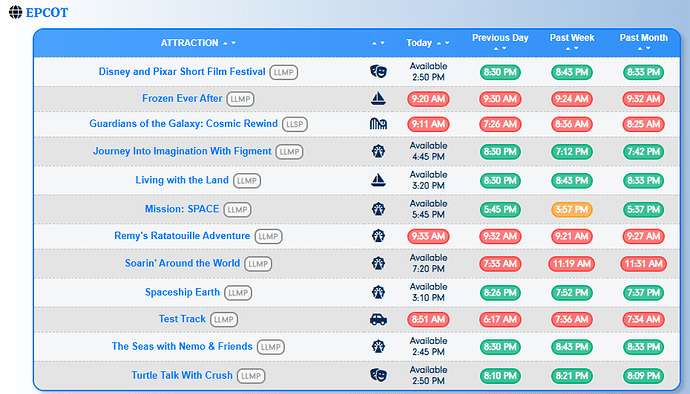Viewport: 690px width, 394px height.
Task: Click LLMP badge beside Mission: SPACE
Action: click(238, 210)
